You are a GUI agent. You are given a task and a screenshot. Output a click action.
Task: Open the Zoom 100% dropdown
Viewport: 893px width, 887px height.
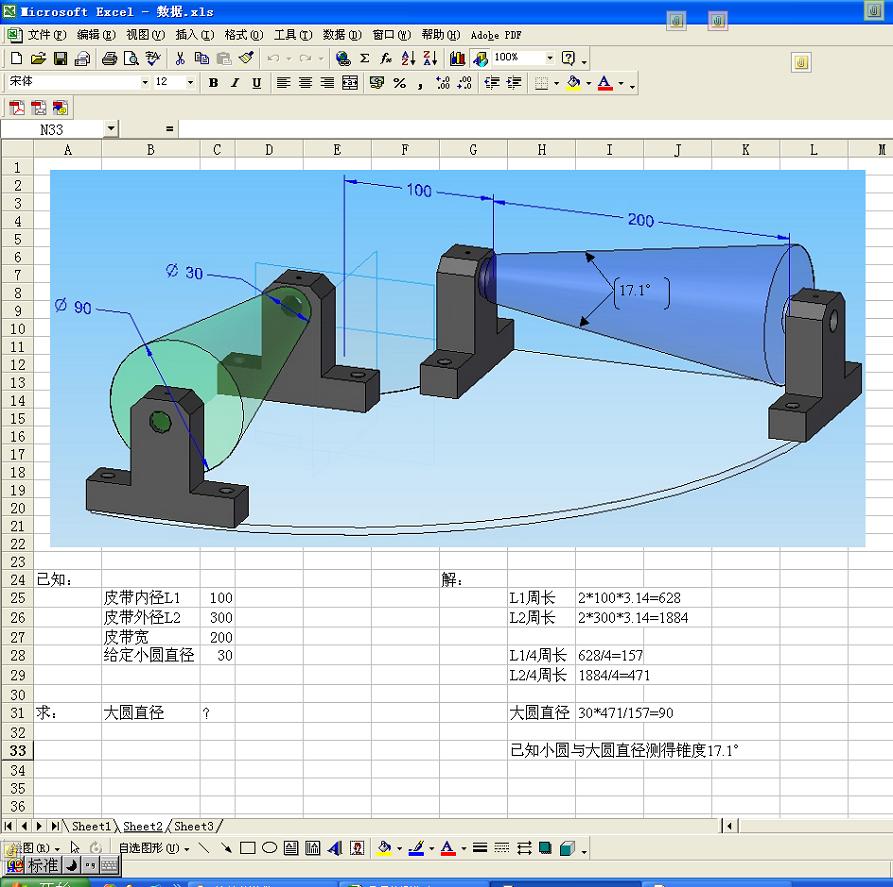click(550, 58)
